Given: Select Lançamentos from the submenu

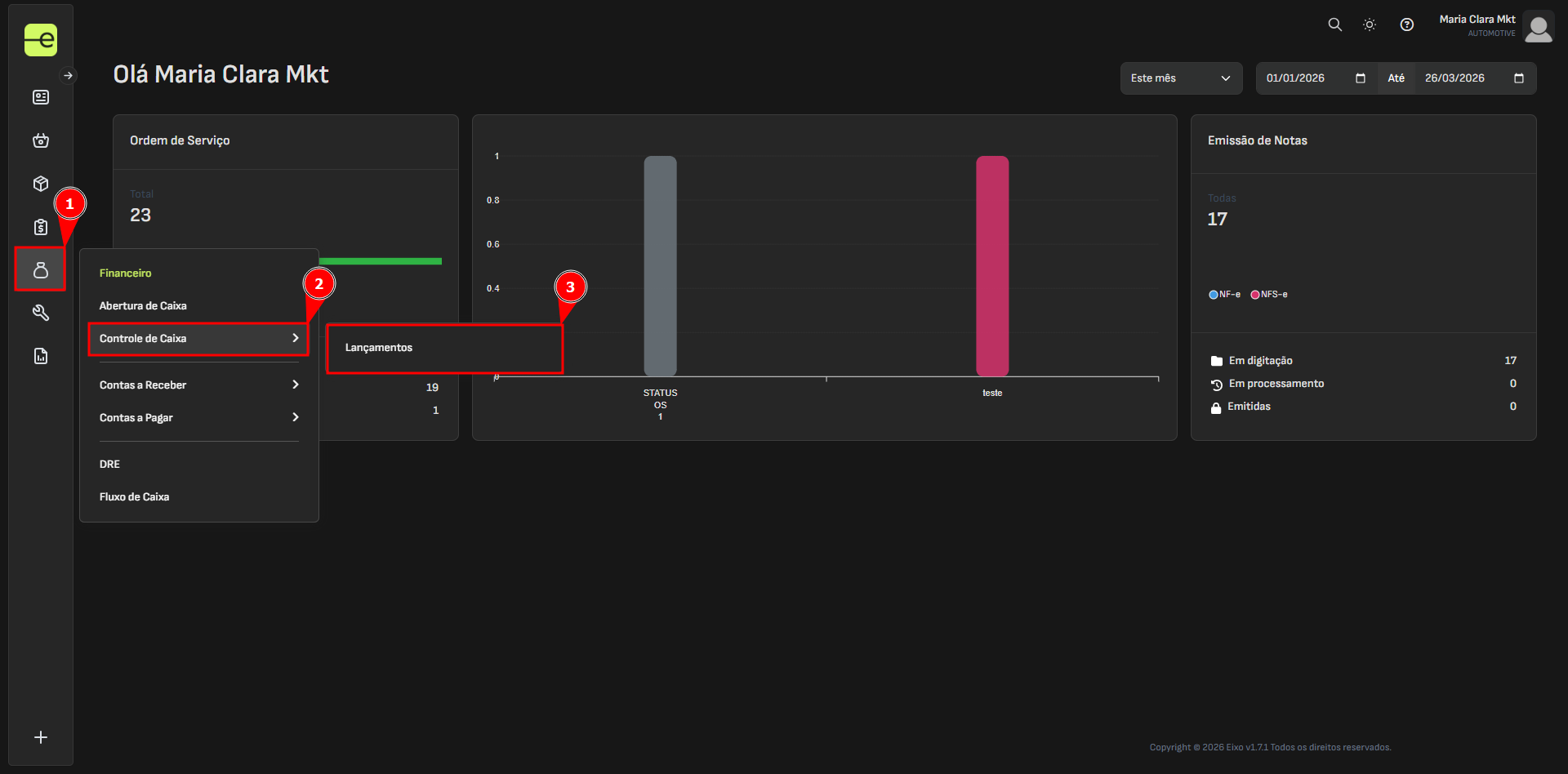Looking at the screenshot, I should click(x=379, y=348).
